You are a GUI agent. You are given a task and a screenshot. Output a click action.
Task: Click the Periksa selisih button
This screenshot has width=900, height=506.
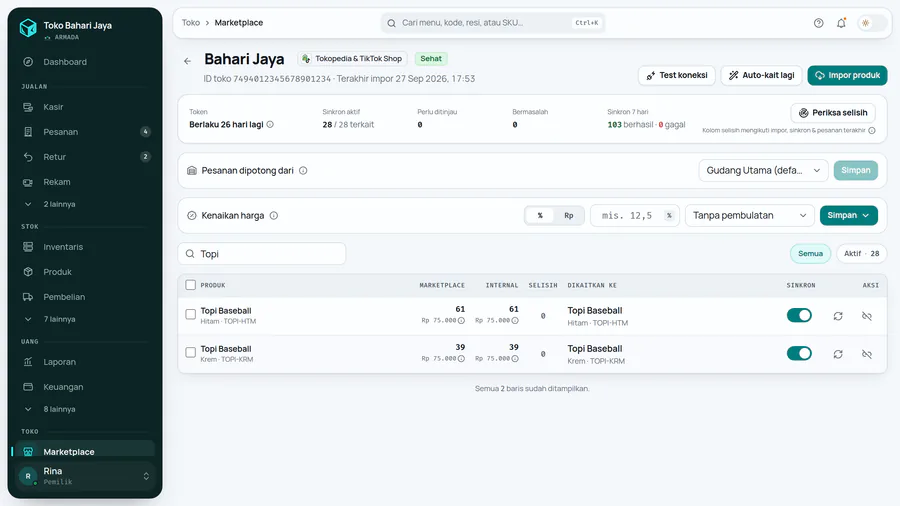point(833,113)
